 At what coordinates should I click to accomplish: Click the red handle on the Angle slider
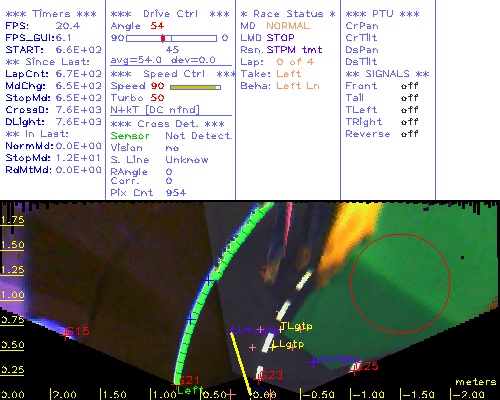pos(163,38)
